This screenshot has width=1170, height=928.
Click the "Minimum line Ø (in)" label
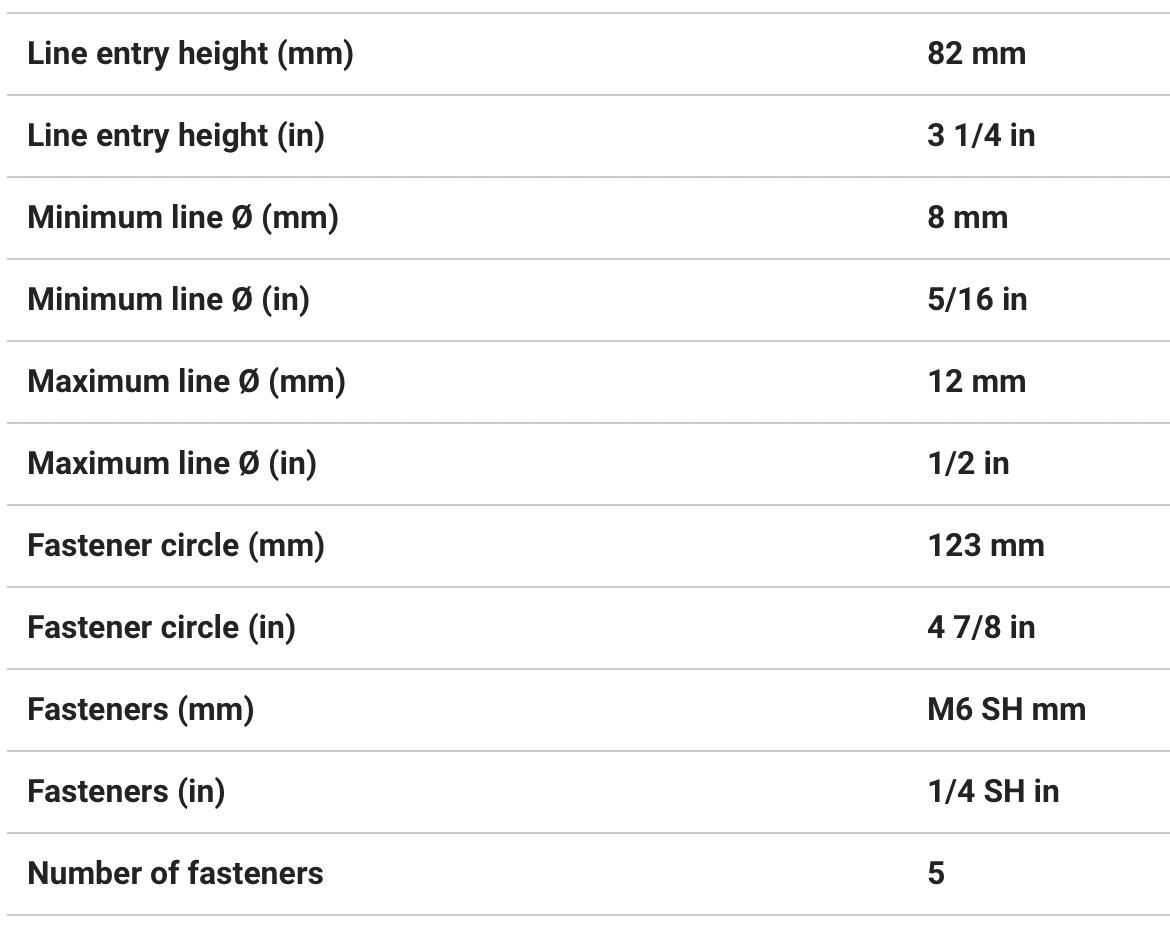point(168,300)
